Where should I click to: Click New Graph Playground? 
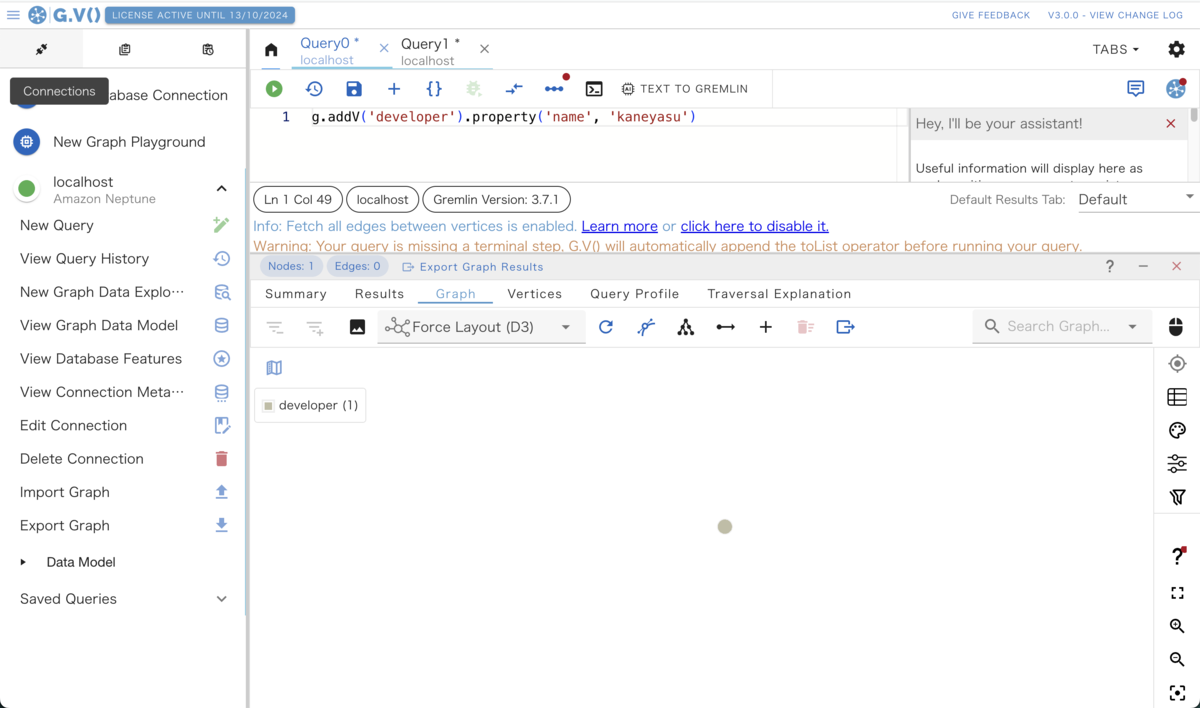coord(129,142)
